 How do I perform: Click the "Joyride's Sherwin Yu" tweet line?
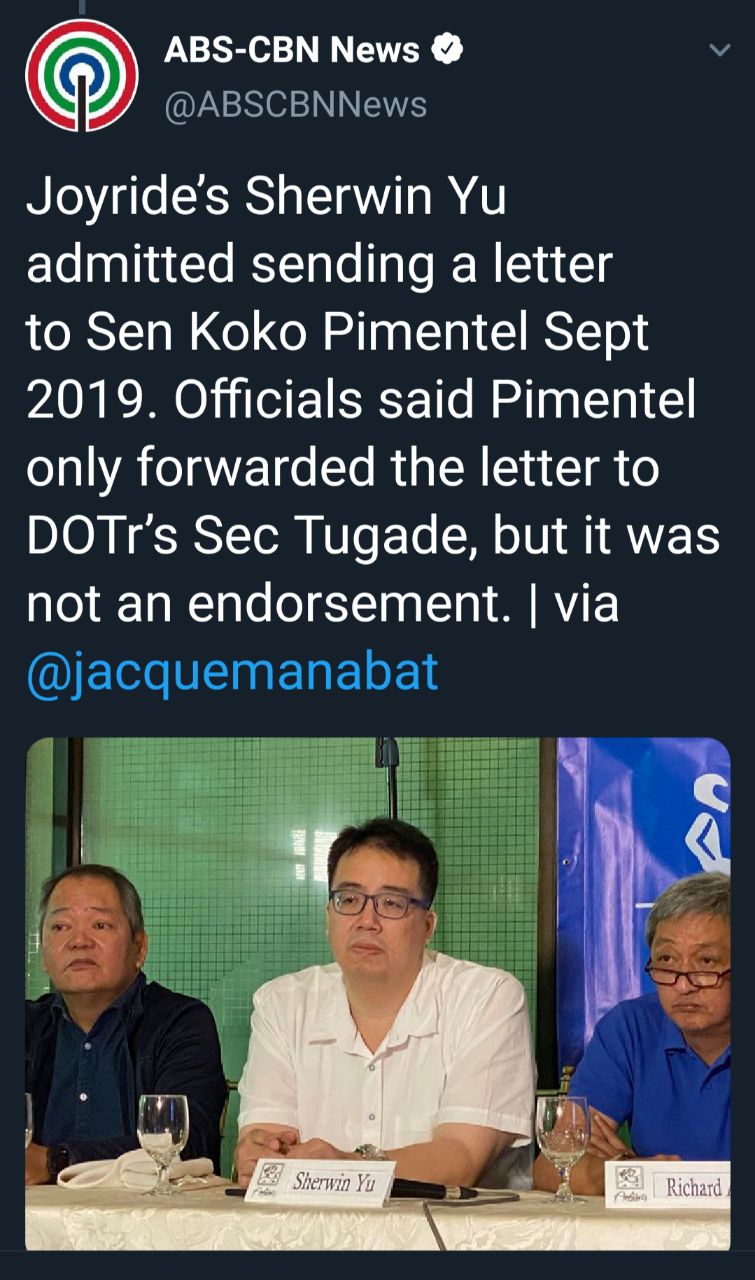point(266,196)
